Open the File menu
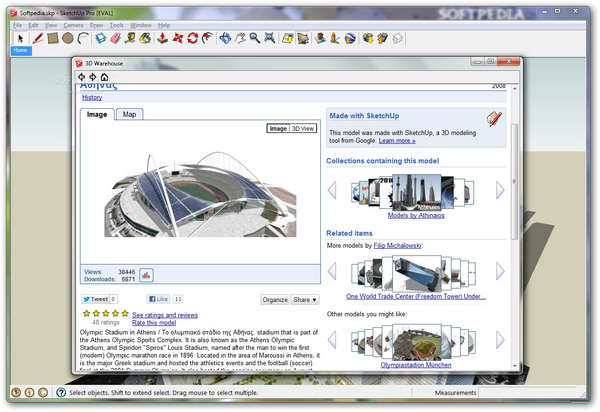Image resolution: width=600 pixels, height=412 pixels. (x=17, y=25)
